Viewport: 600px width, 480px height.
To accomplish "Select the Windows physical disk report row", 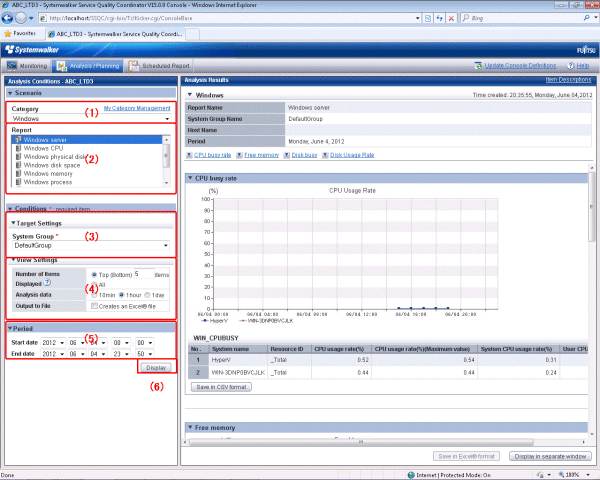I will coord(87,157).
